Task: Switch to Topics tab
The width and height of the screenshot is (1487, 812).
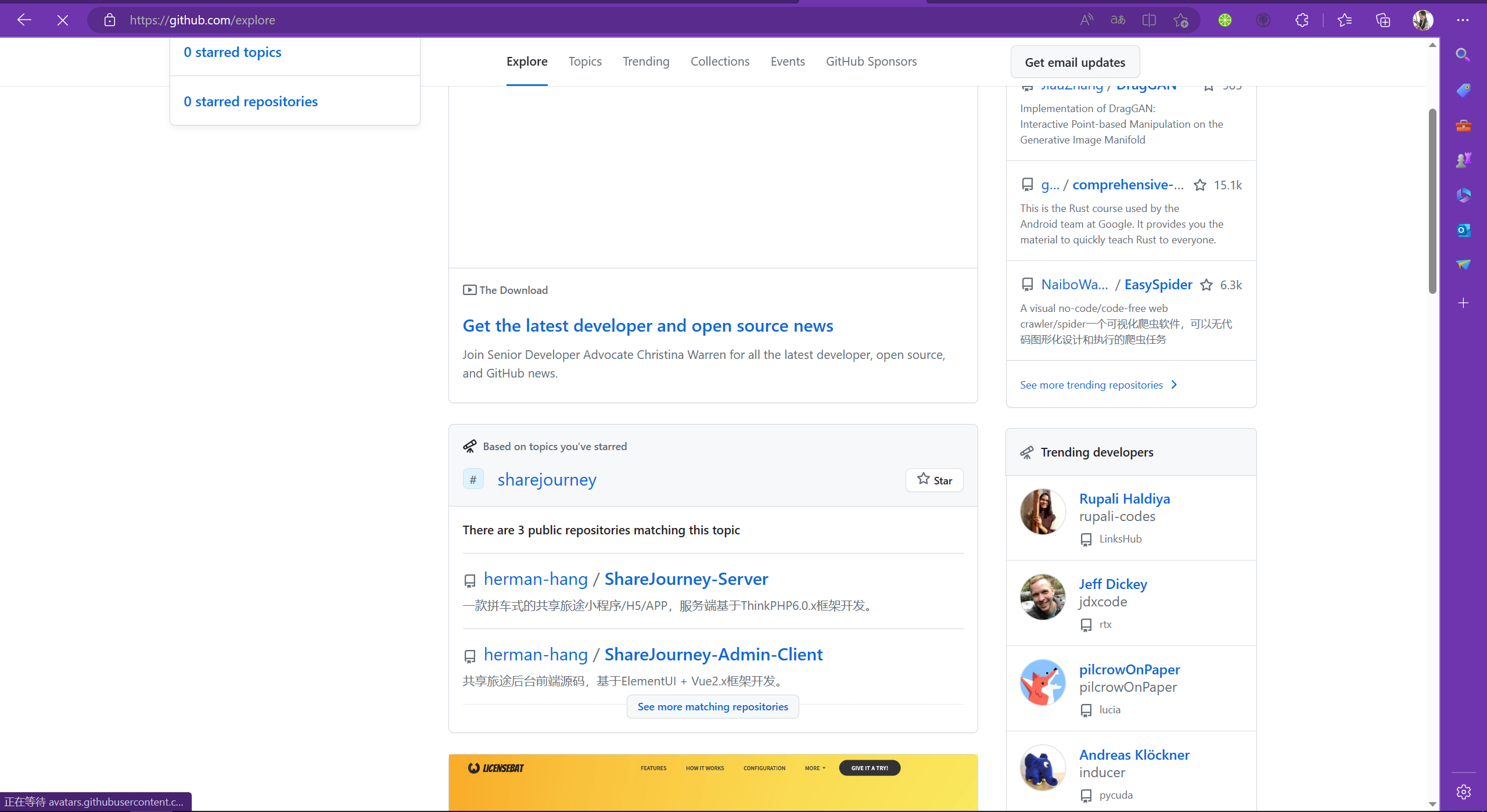Action: pyautogui.click(x=585, y=62)
